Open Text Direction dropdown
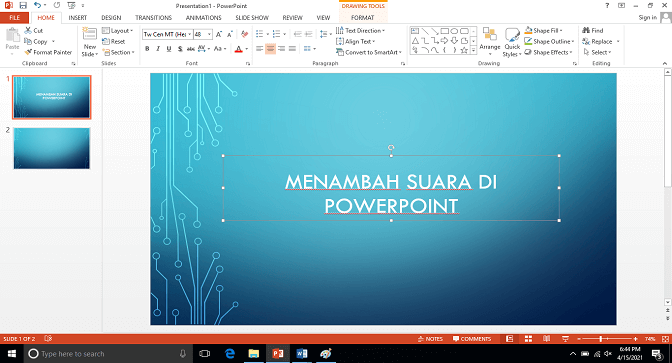The width and height of the screenshot is (672, 363). coord(360,30)
